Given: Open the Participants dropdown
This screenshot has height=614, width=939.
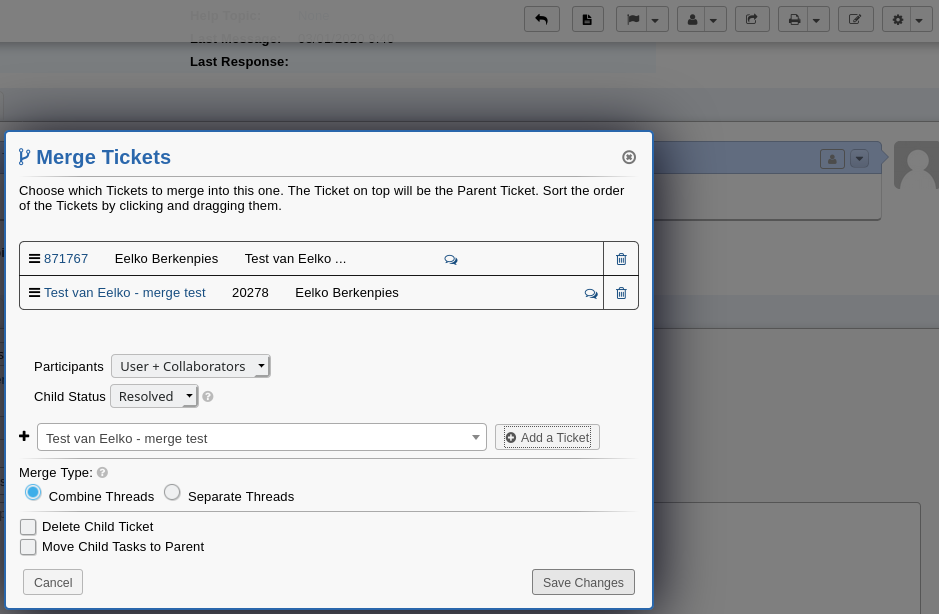Looking at the screenshot, I should 190,366.
